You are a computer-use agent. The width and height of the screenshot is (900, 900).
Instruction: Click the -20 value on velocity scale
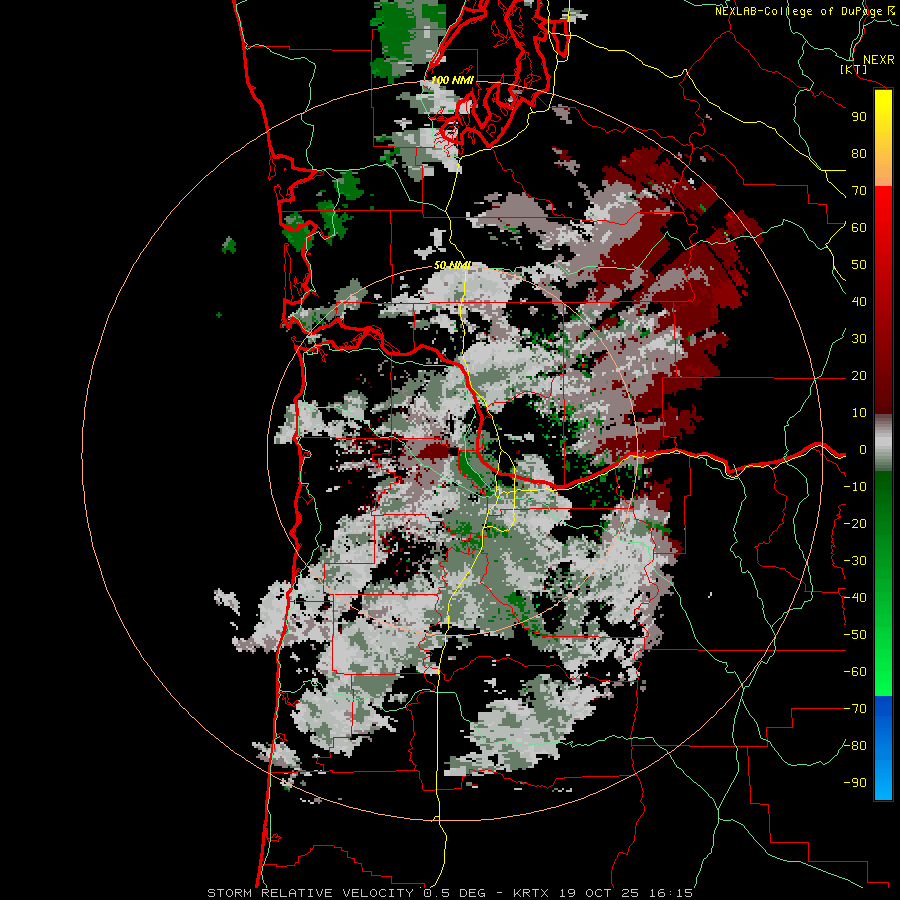[x=855, y=524]
